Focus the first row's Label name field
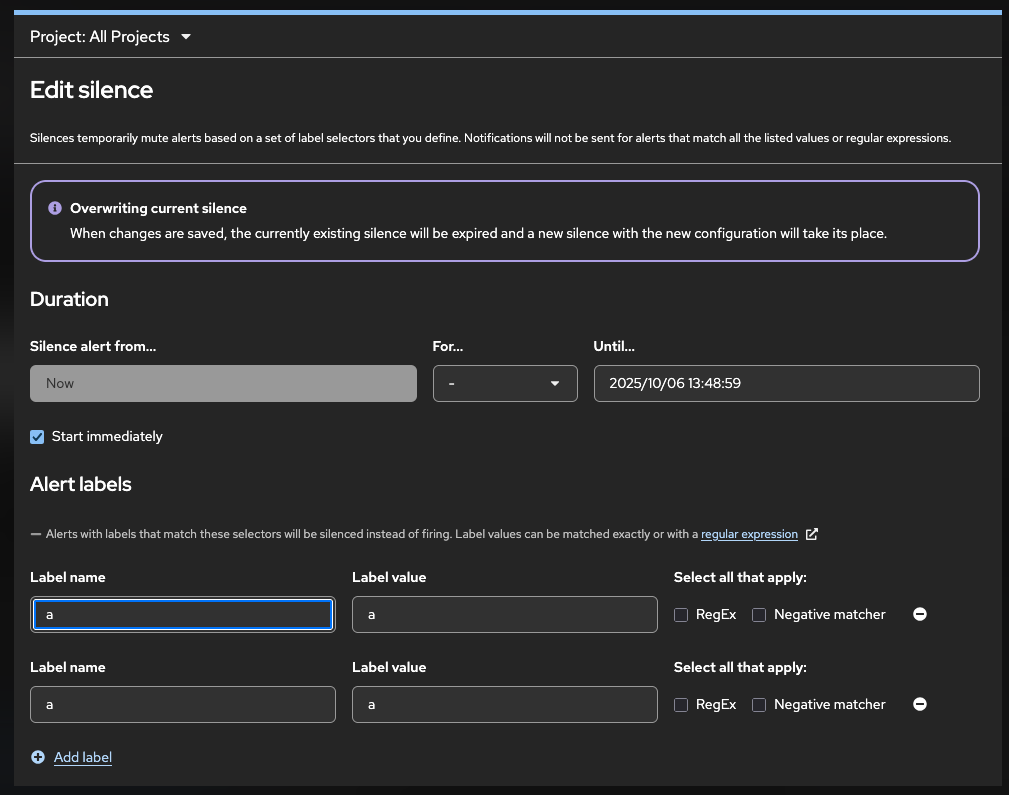The image size is (1009, 795). pyautogui.click(x=183, y=615)
